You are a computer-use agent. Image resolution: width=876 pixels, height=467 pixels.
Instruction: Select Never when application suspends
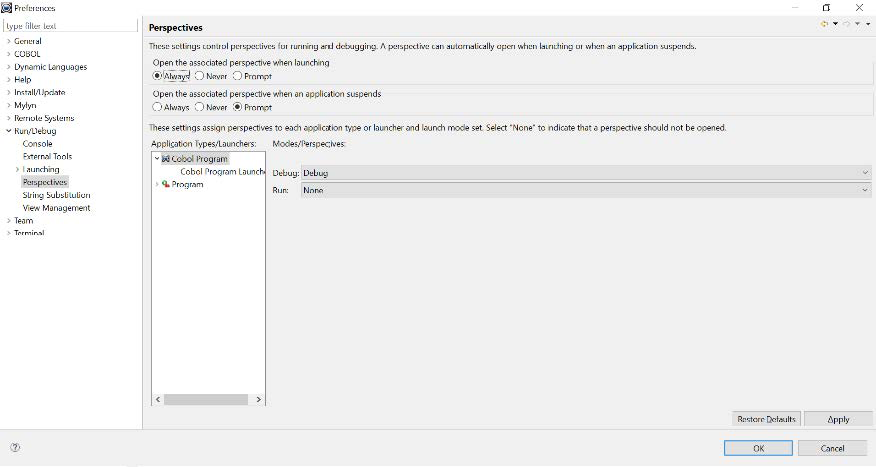point(199,107)
